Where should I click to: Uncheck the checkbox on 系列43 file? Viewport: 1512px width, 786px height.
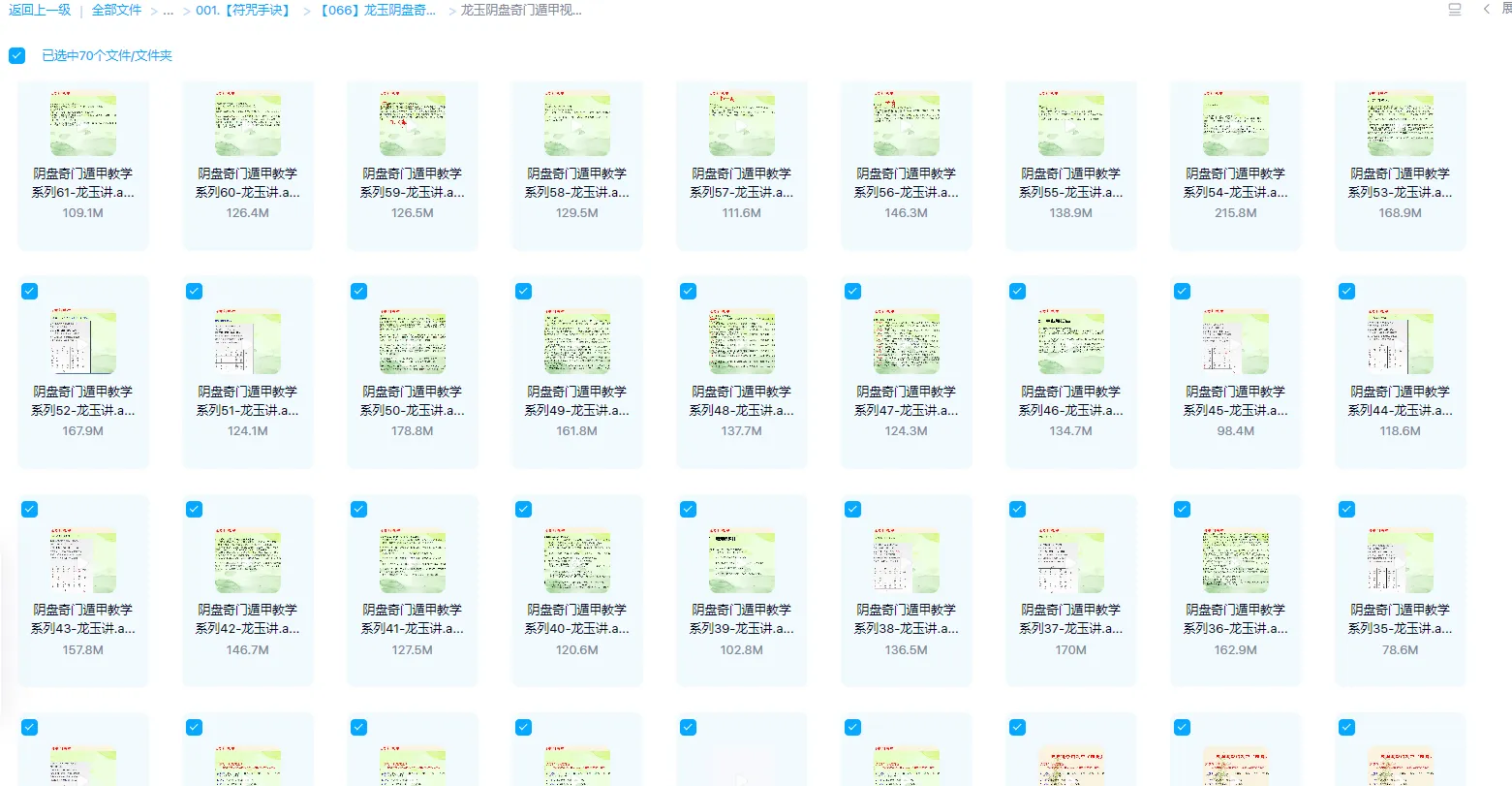click(29, 509)
